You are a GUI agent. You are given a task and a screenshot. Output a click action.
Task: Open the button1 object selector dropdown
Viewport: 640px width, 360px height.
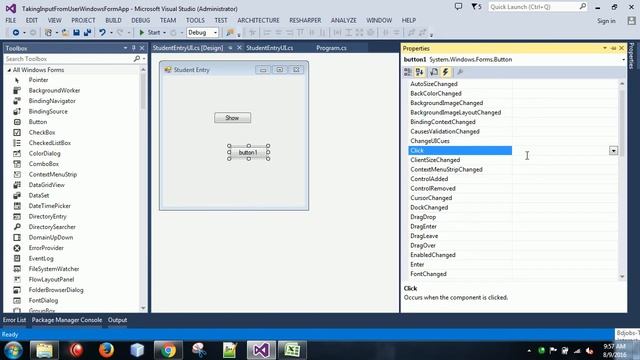pos(623,60)
